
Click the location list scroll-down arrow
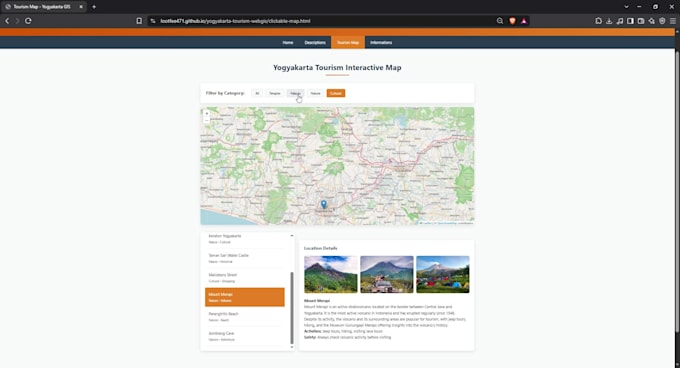(x=292, y=347)
